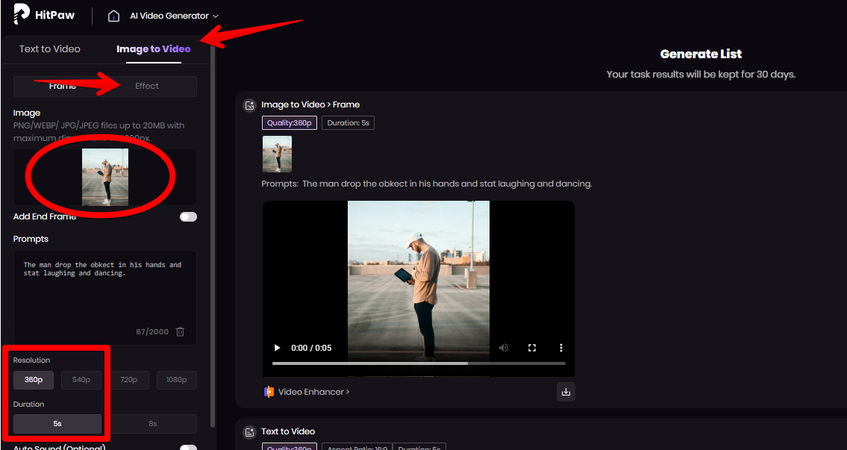Open the home icon in header
The image size is (847, 450).
[x=113, y=16]
